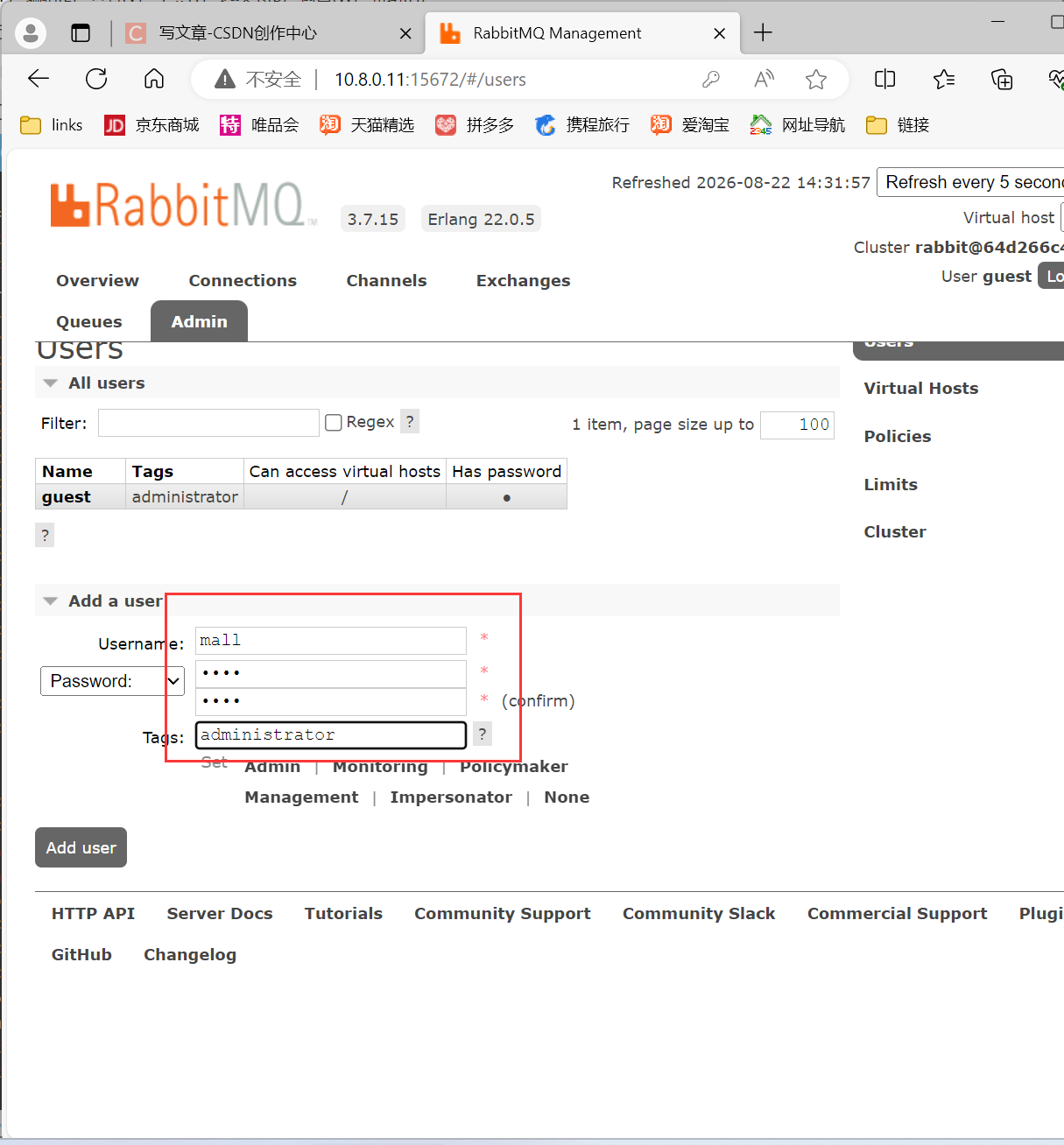Open collections icon
Image resolution: width=1064 pixels, height=1145 pixels.
1002,80
